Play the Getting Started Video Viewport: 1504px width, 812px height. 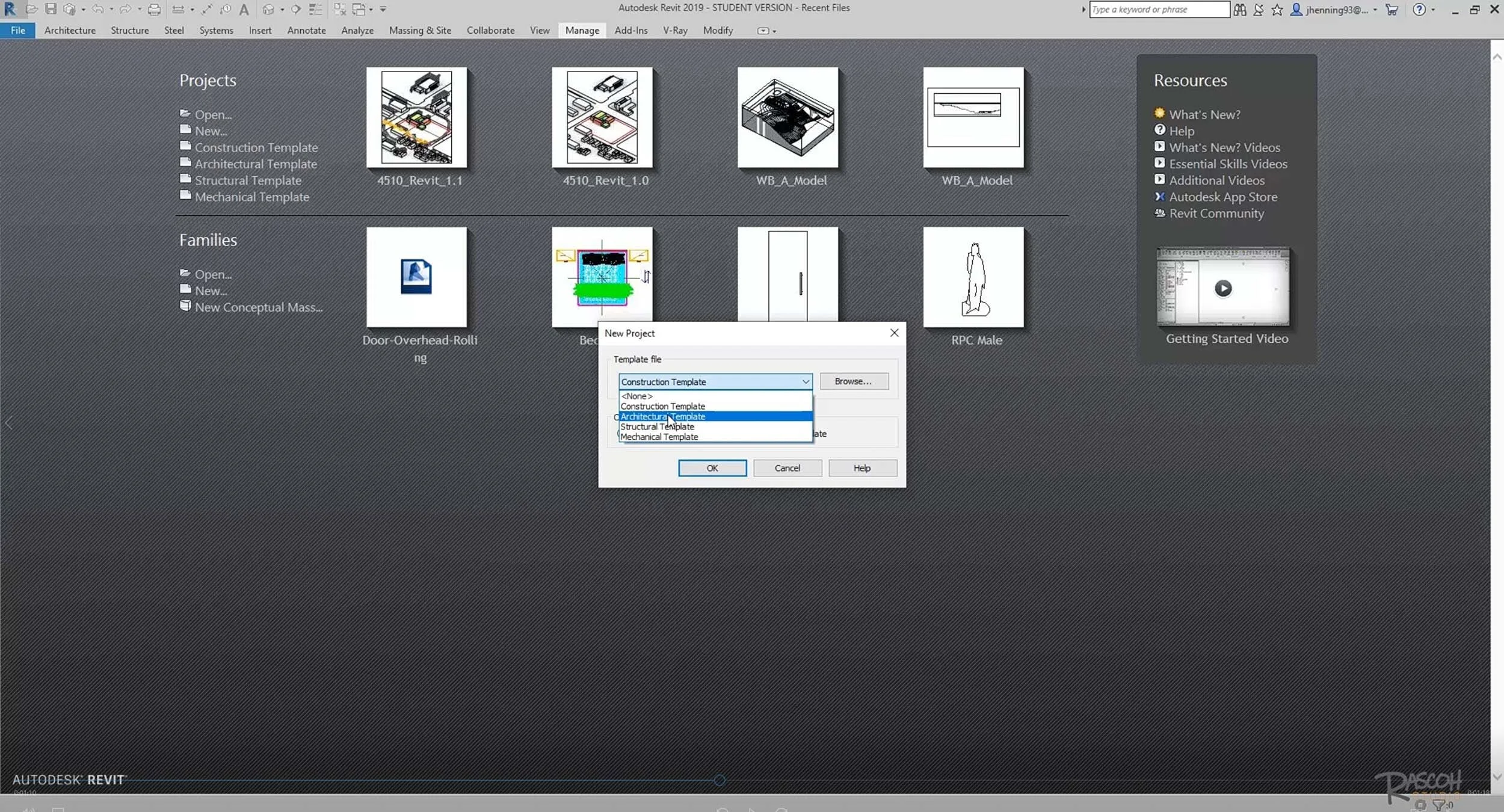pos(1222,288)
